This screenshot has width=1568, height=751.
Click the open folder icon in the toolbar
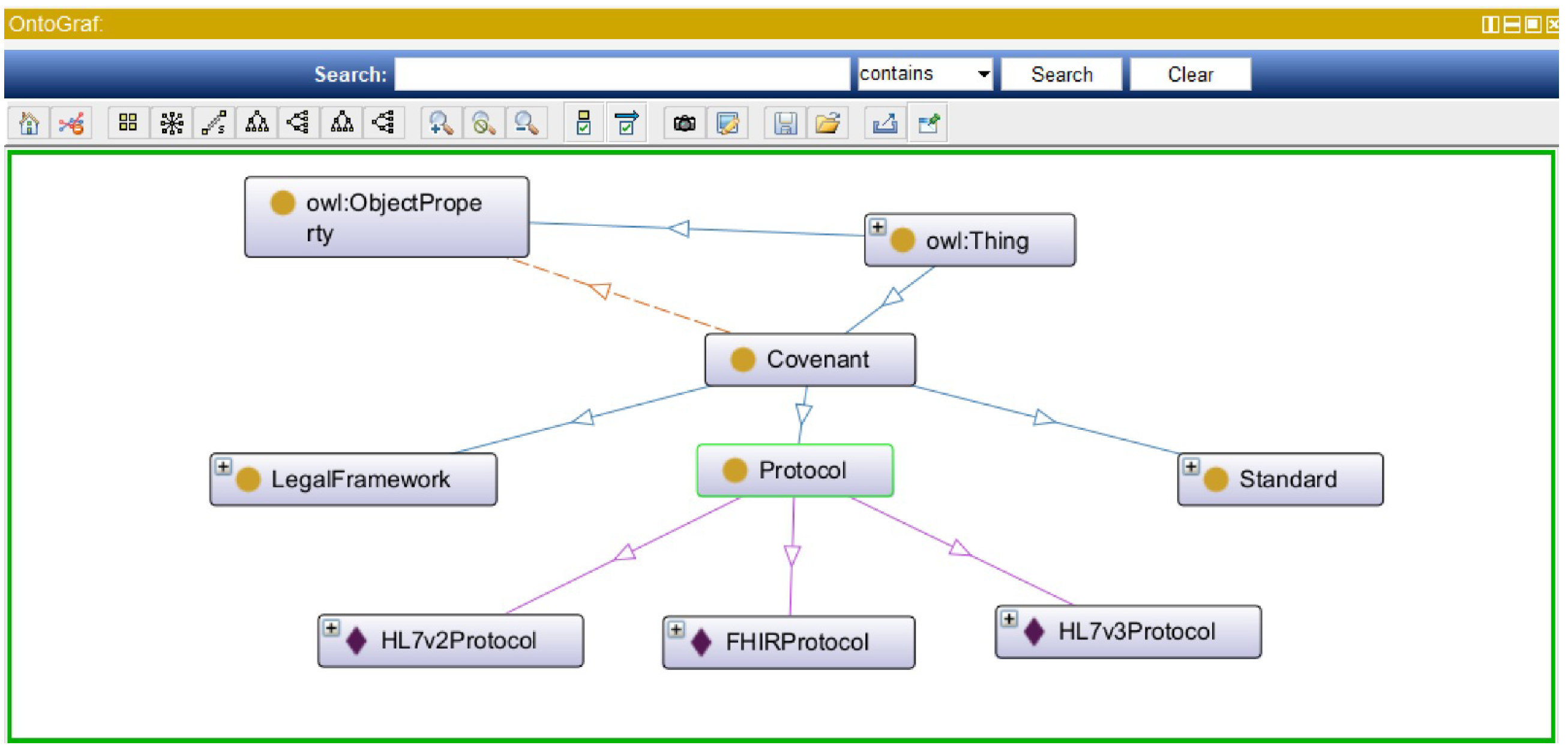coord(828,124)
